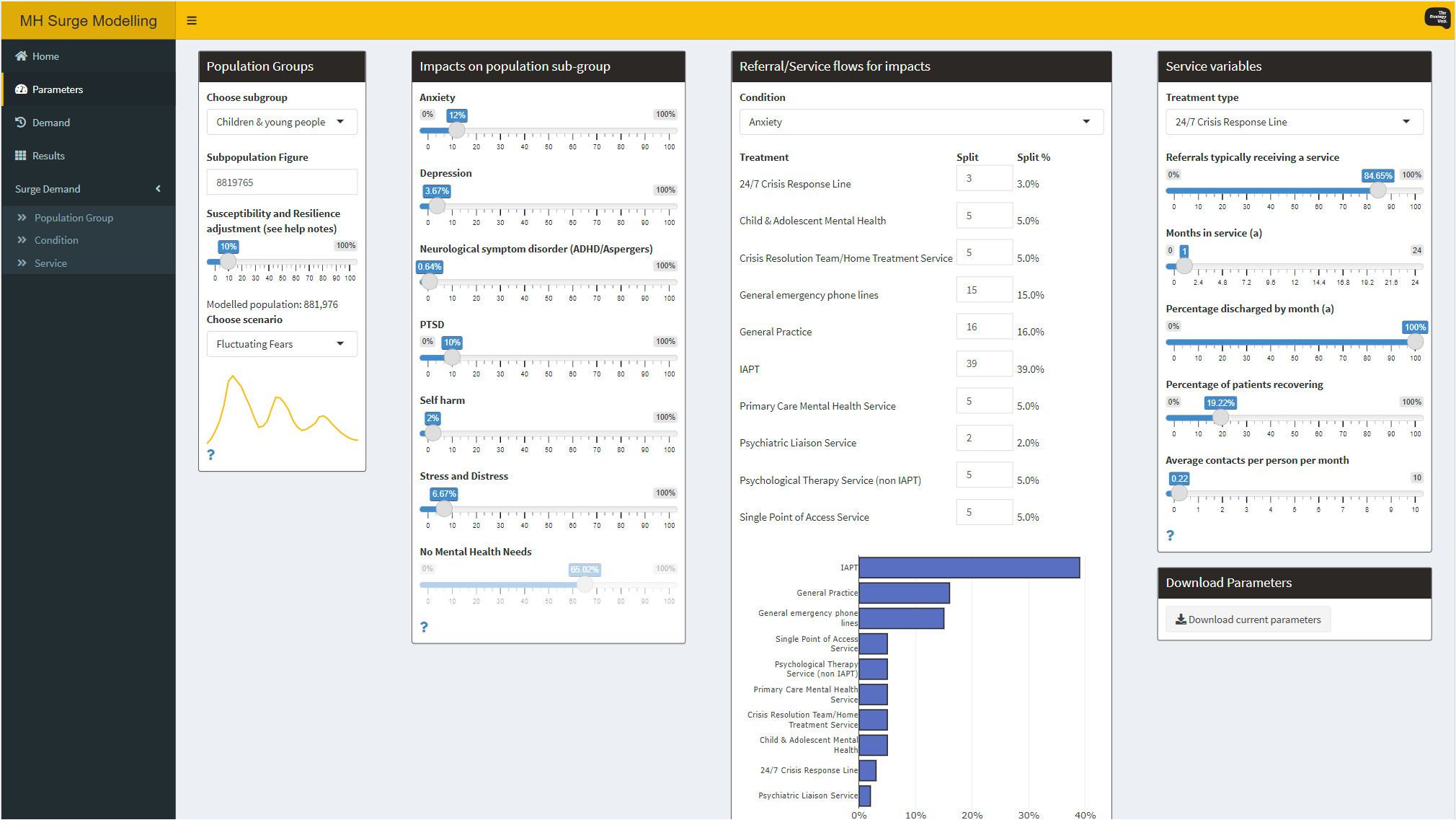The width and height of the screenshot is (1456, 820).
Task: Click download icon on Download current parameters
Action: pyautogui.click(x=1181, y=620)
